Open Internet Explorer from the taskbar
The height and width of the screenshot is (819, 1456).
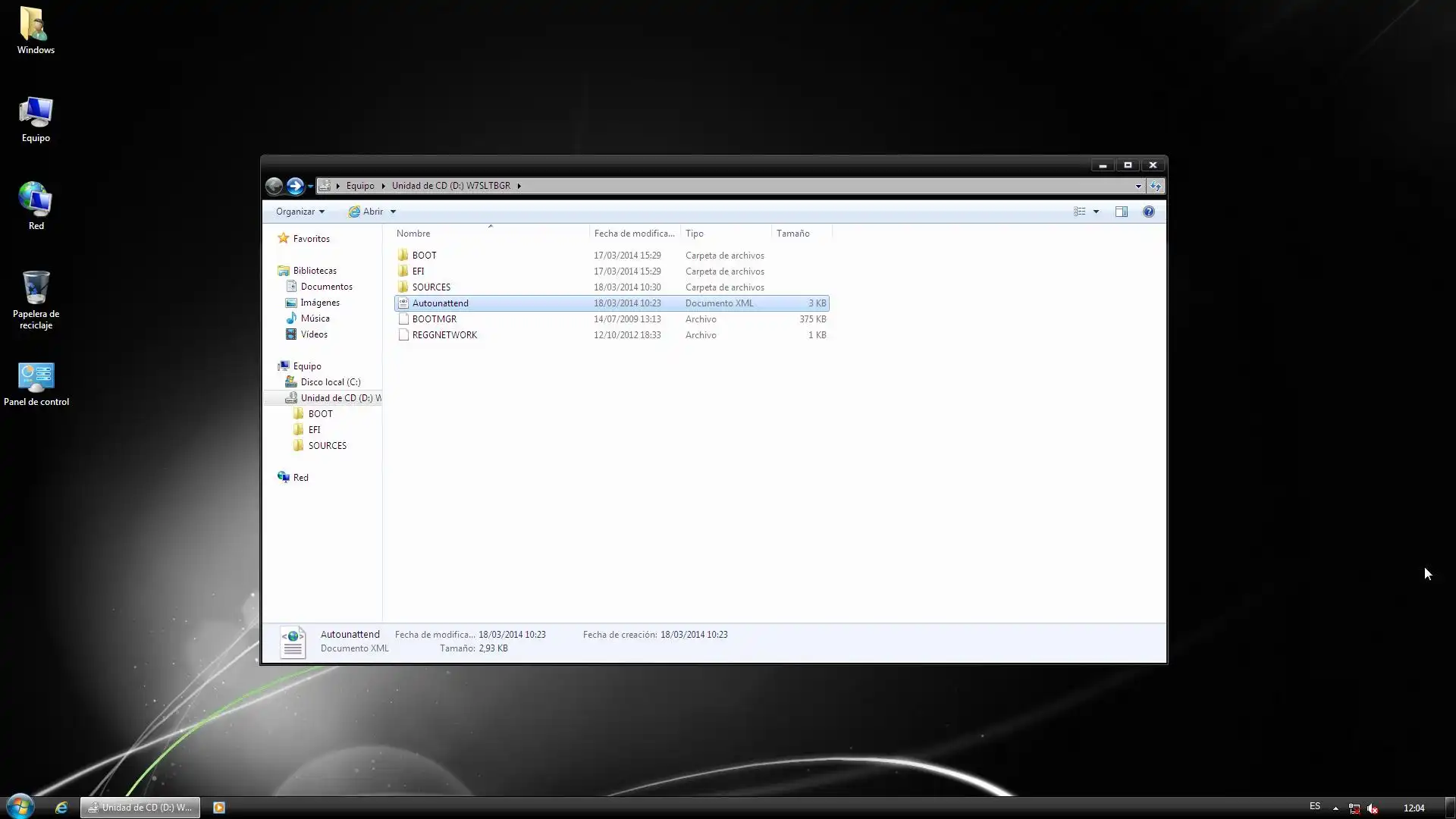[61, 808]
